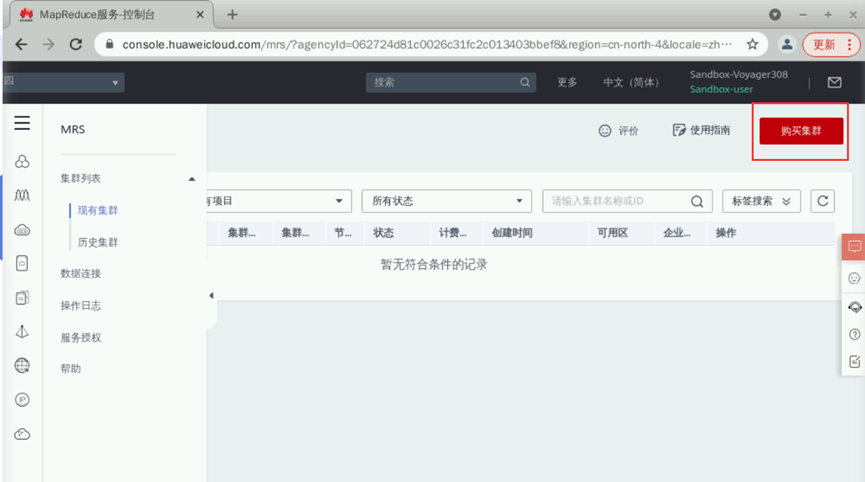The width and height of the screenshot is (865, 482).
Task: Click the storage disk sidebar icon
Action: (x=22, y=264)
